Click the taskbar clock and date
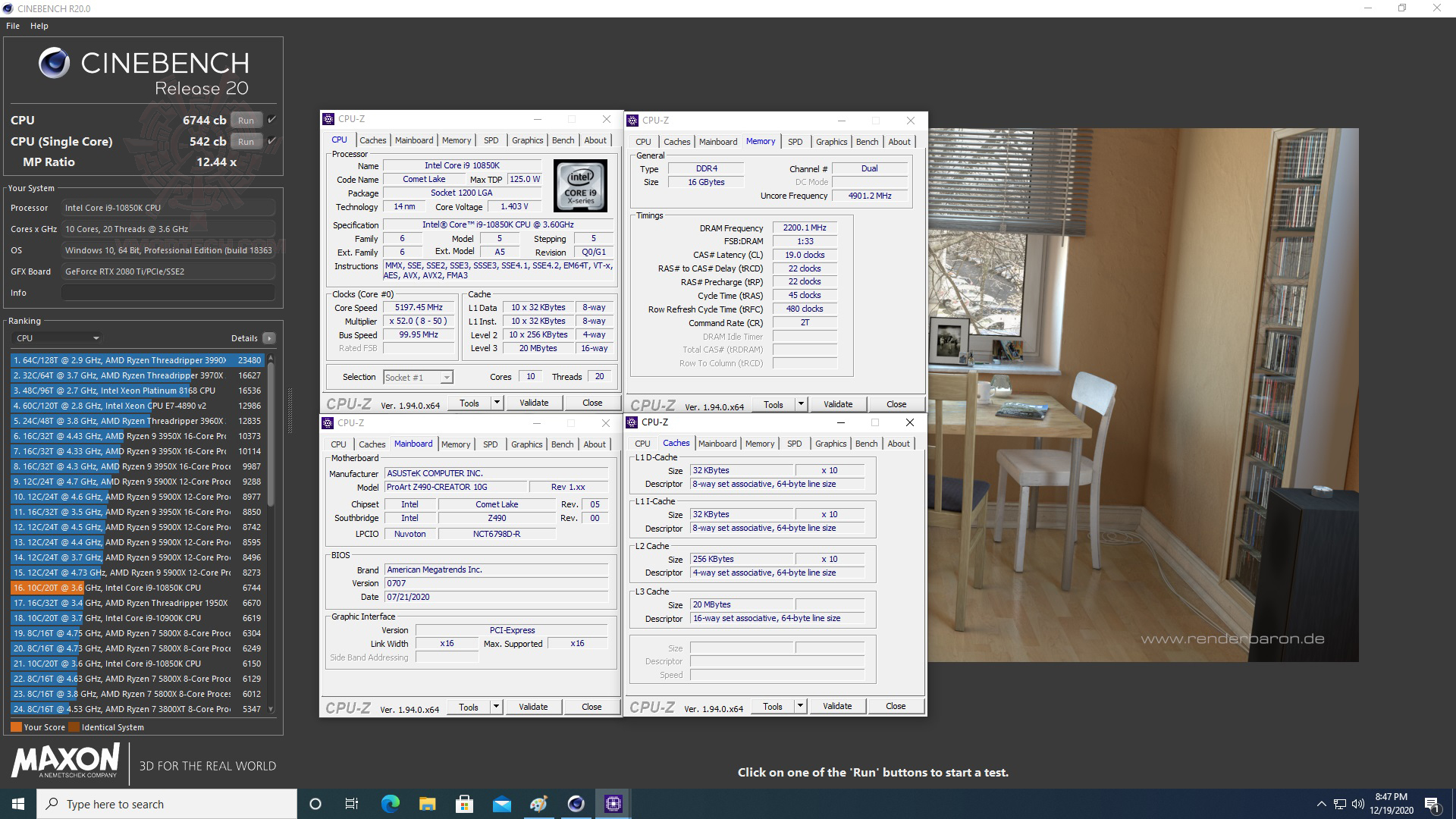Screen dimensions: 1456x819 tap(1392, 804)
